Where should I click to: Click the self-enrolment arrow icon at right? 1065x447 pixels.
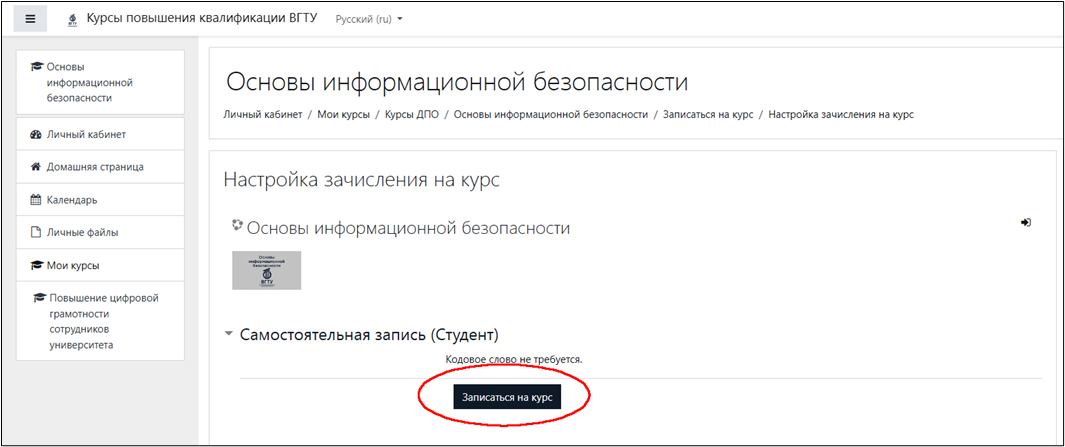point(1025,223)
